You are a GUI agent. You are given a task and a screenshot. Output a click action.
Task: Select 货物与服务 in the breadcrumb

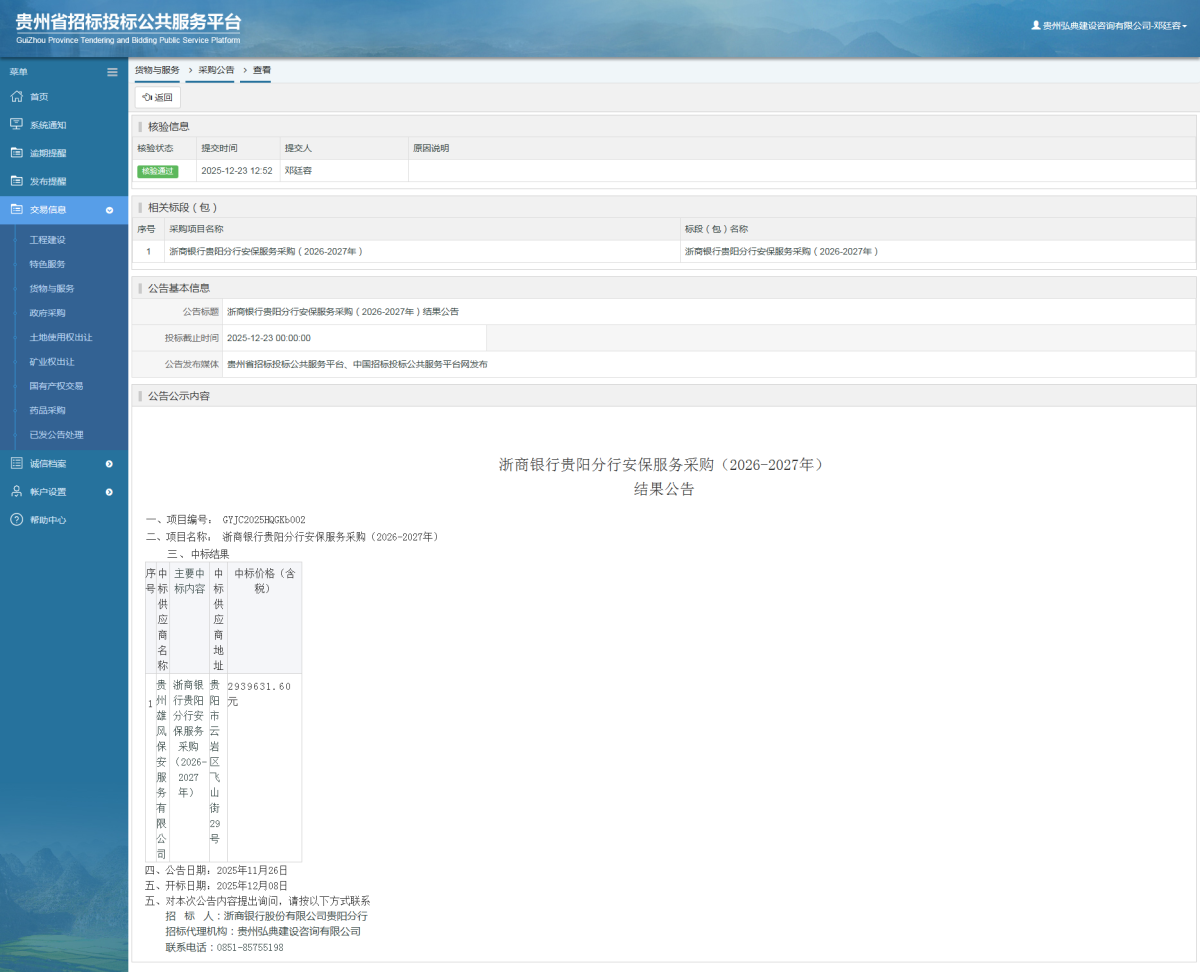156,70
